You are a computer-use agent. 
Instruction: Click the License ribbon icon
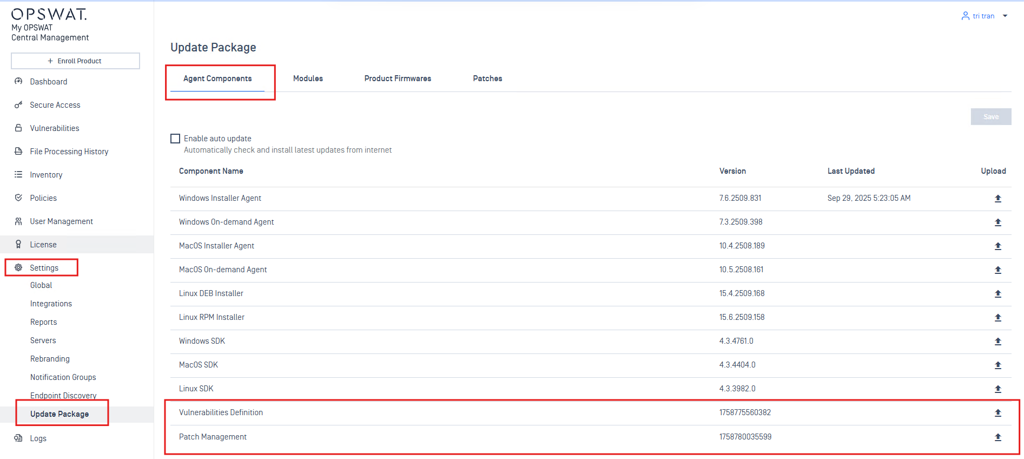tap(18, 245)
